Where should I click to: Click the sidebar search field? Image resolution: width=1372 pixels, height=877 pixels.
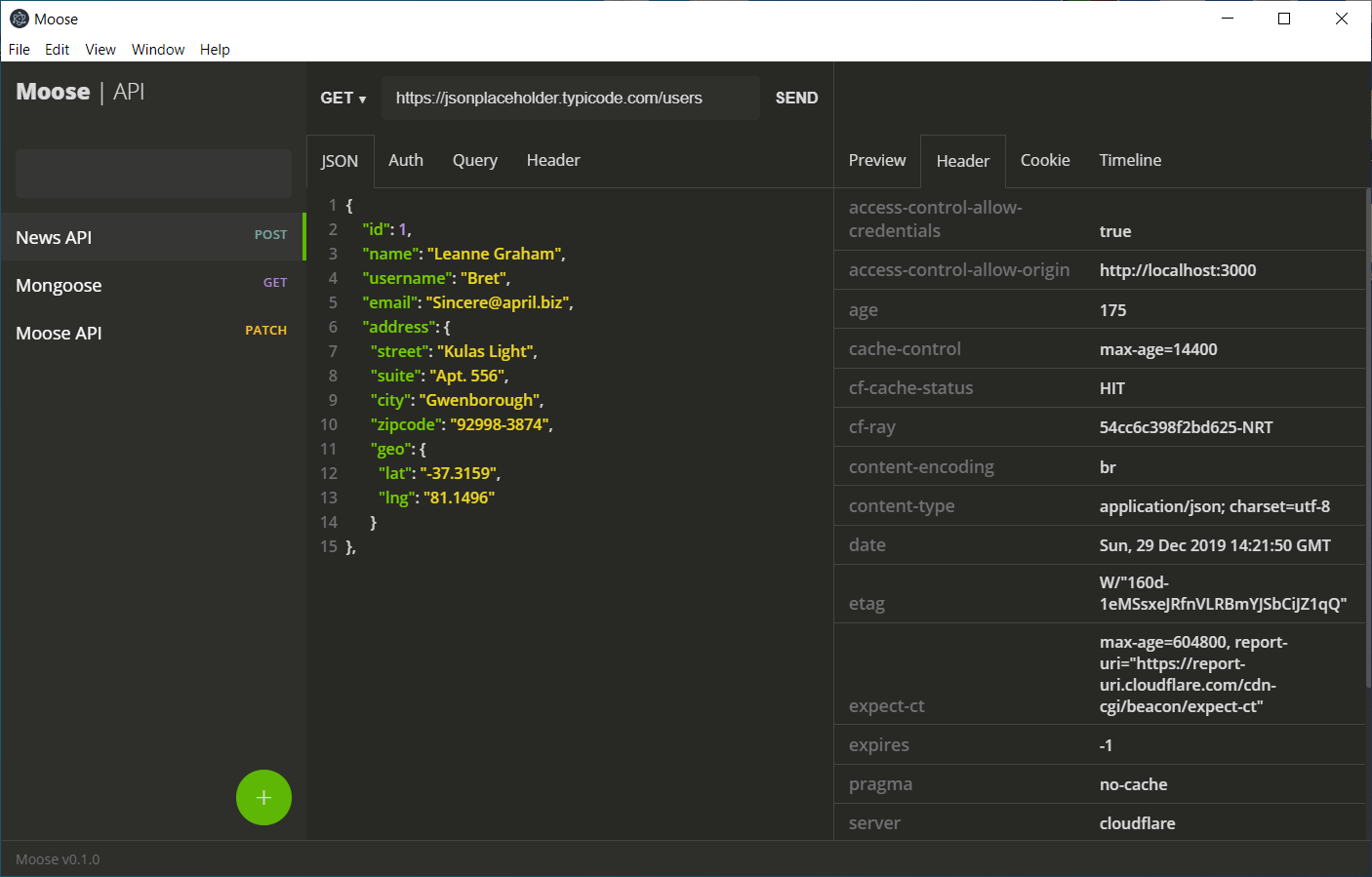point(152,173)
